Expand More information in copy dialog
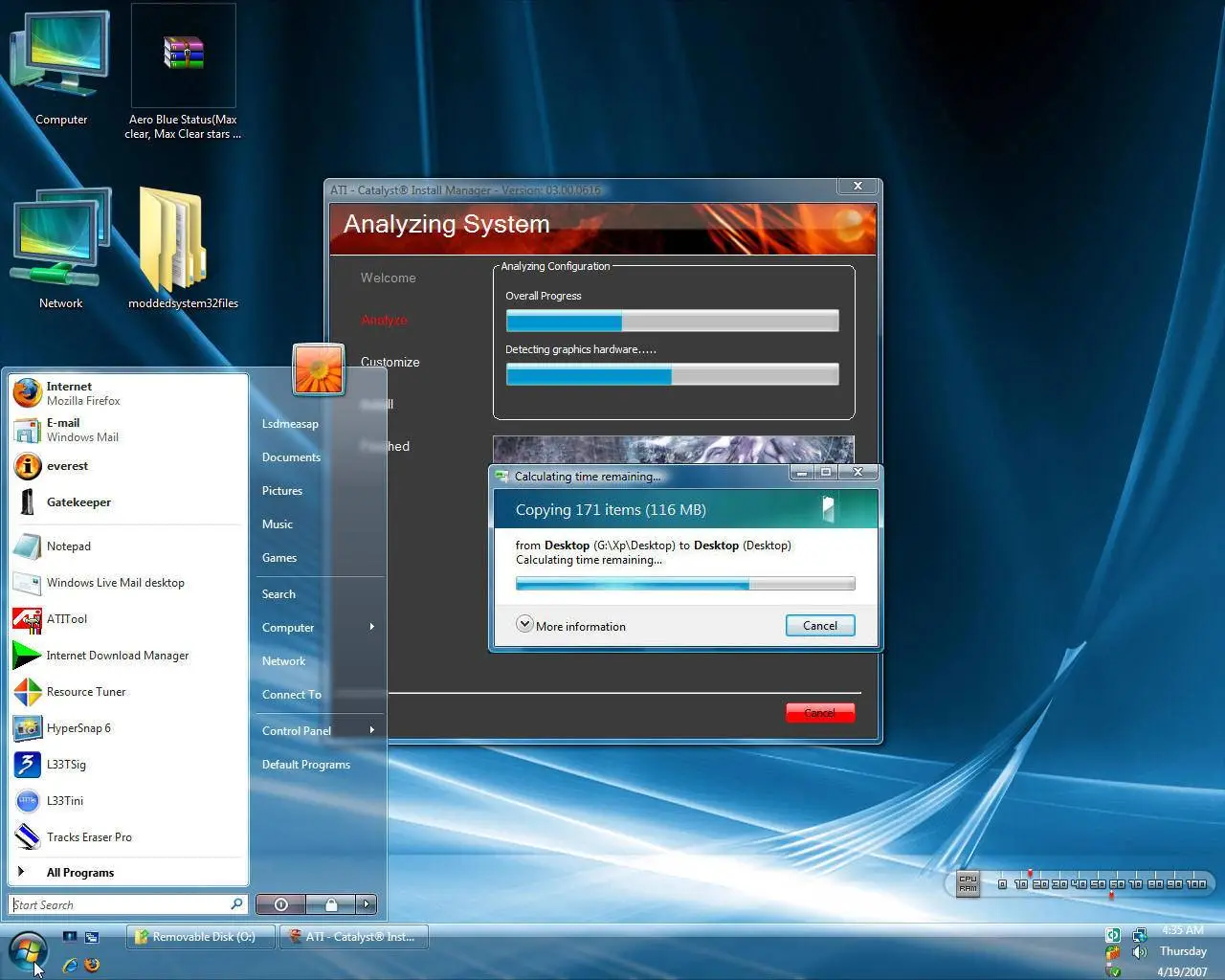Viewport: 1225px width, 980px height. (x=571, y=626)
